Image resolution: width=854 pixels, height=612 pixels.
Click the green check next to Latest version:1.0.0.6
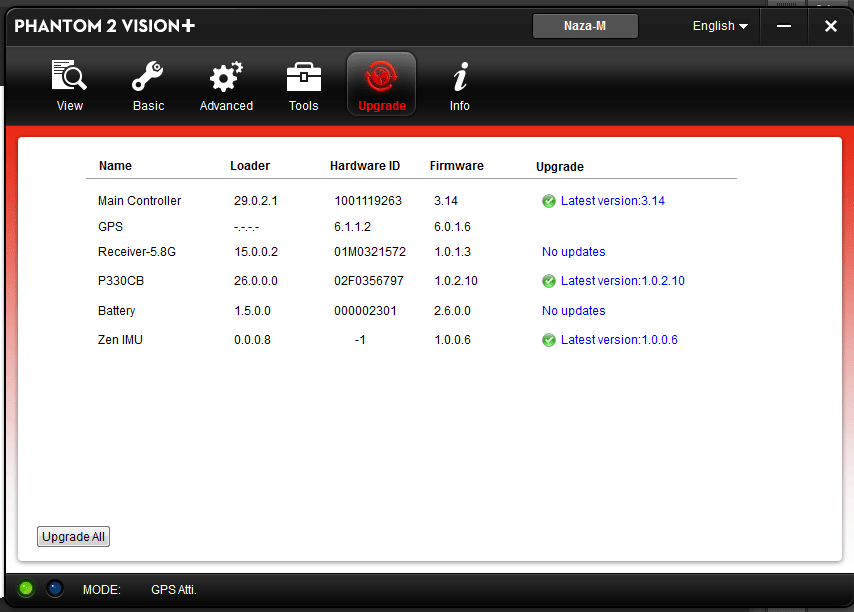pyautogui.click(x=548, y=340)
